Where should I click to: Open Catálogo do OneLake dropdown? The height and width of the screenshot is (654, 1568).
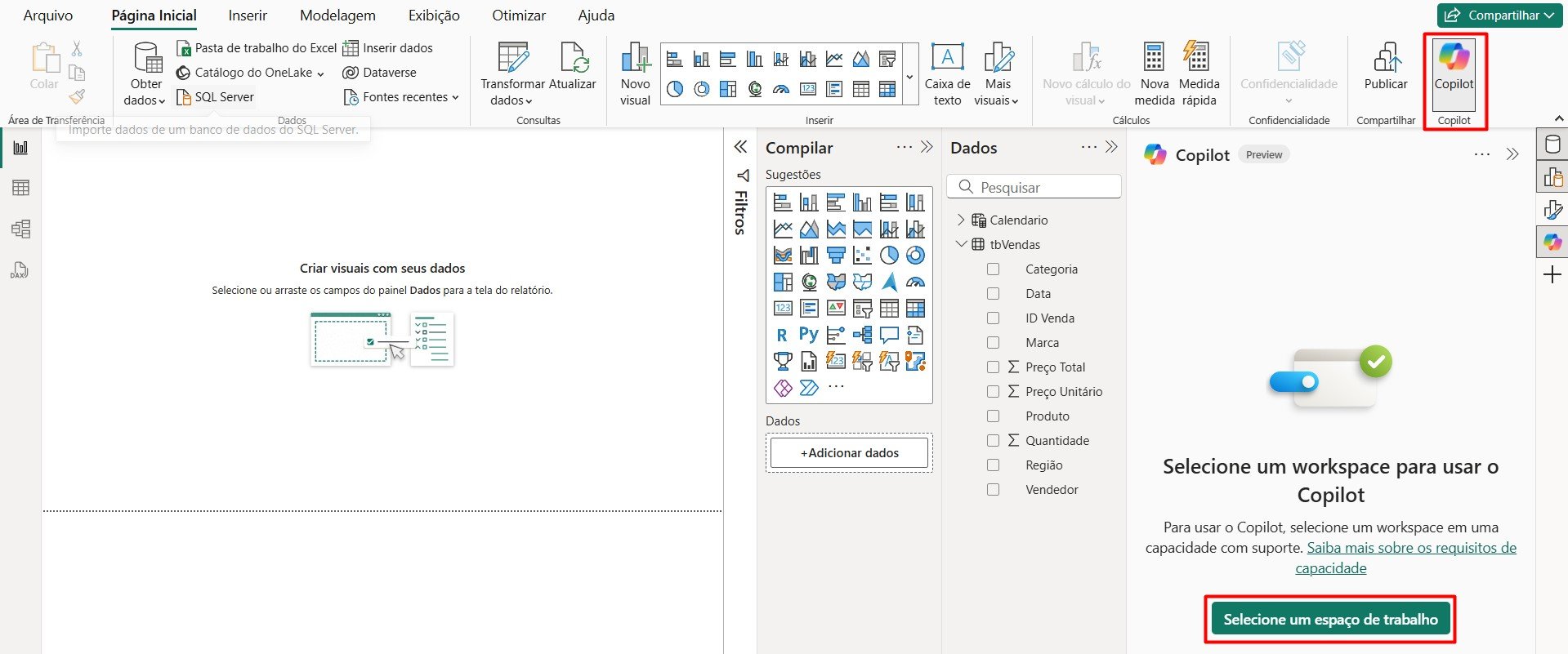pyautogui.click(x=250, y=73)
